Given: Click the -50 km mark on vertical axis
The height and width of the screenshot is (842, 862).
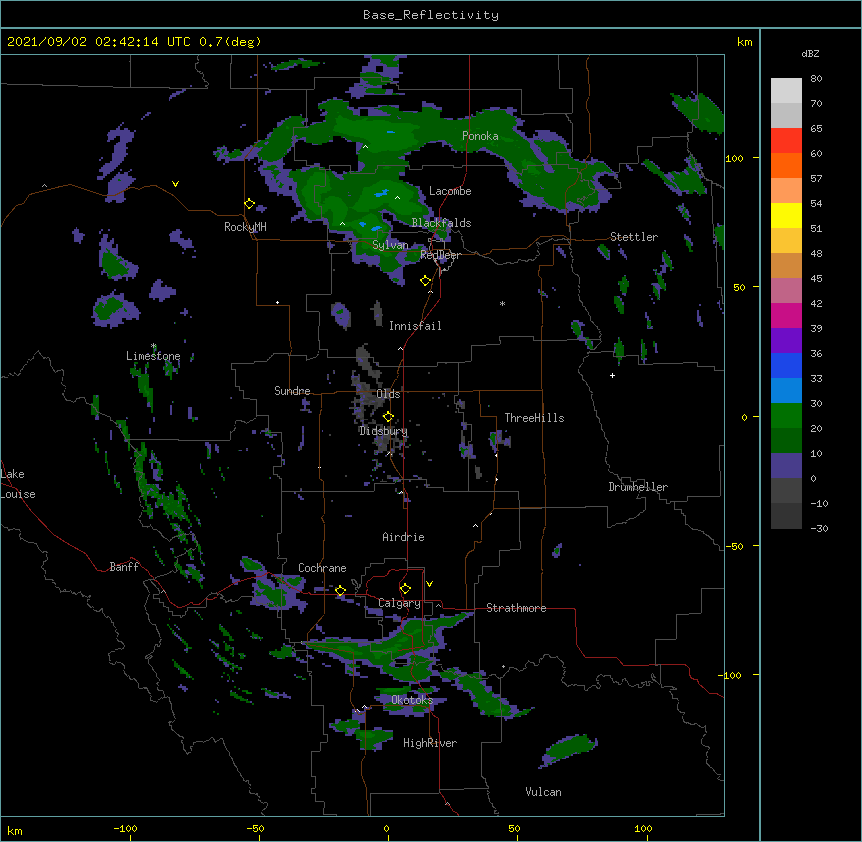Looking at the screenshot, I should [734, 546].
